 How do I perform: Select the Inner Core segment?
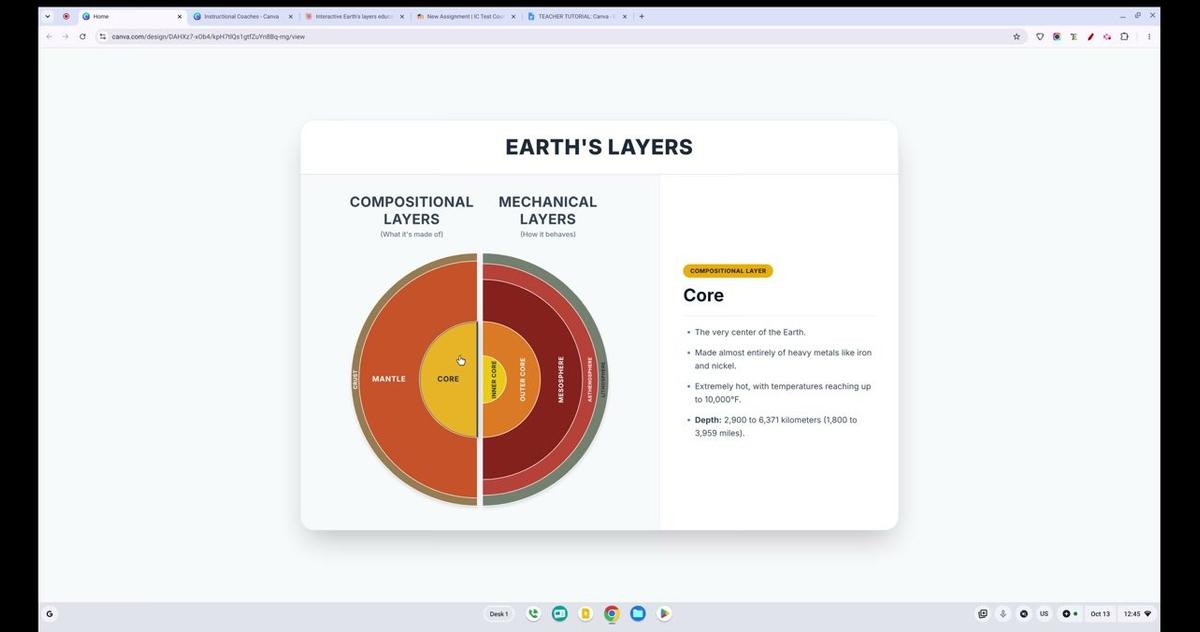point(494,380)
